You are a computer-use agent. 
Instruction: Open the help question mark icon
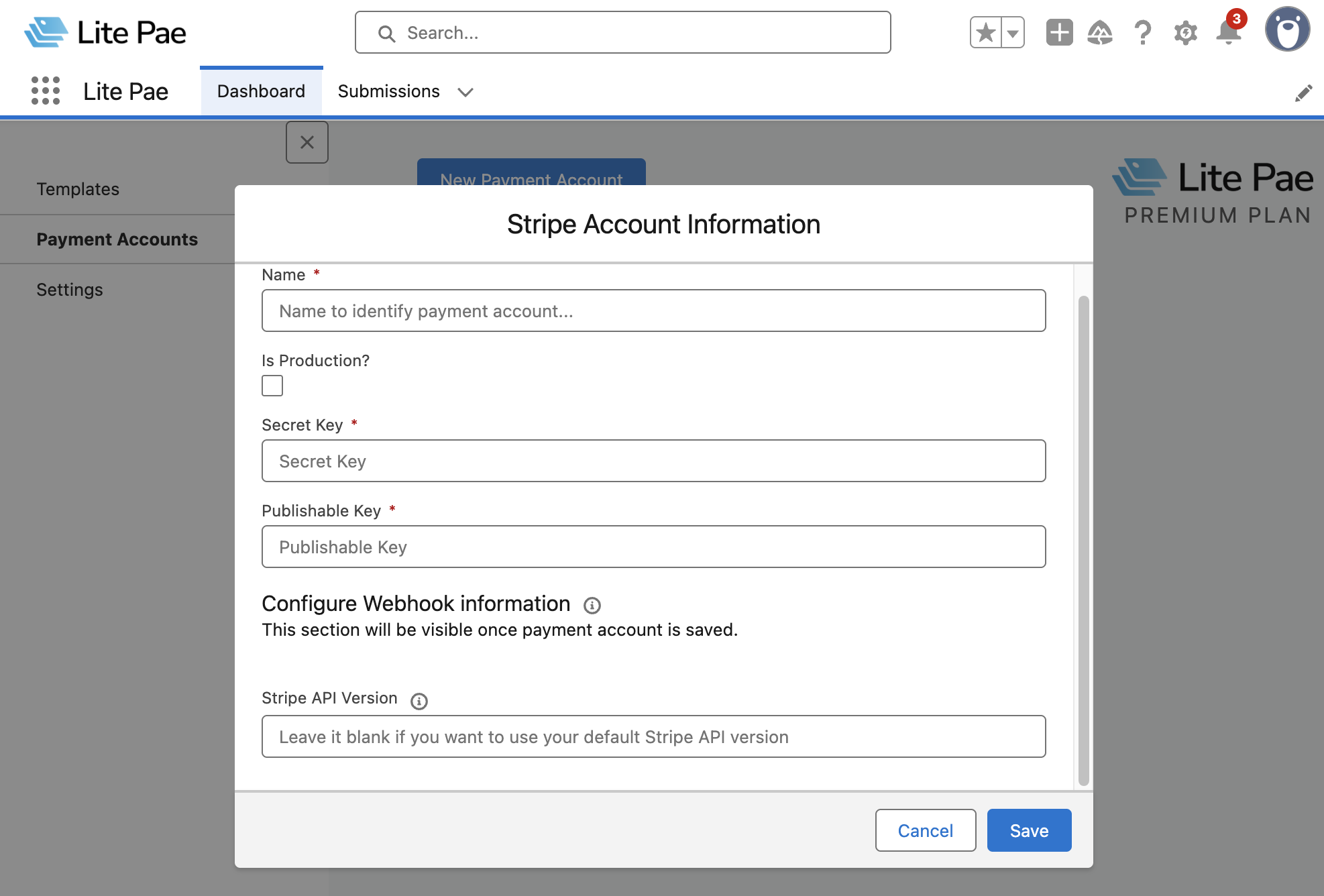coord(1143,33)
